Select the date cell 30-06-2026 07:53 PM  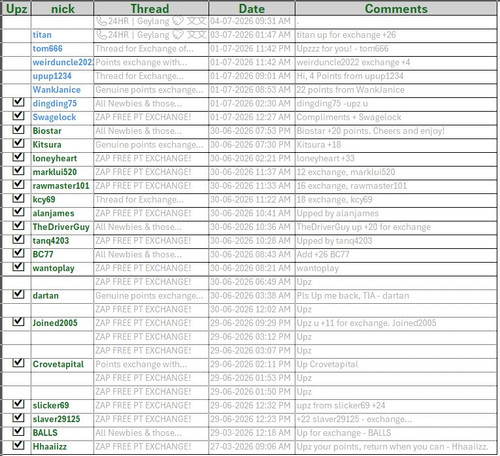click(252, 131)
